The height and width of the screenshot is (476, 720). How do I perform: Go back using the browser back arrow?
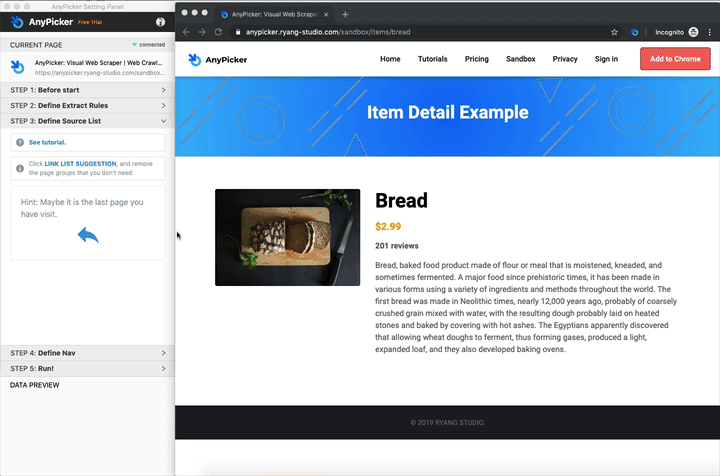186,32
